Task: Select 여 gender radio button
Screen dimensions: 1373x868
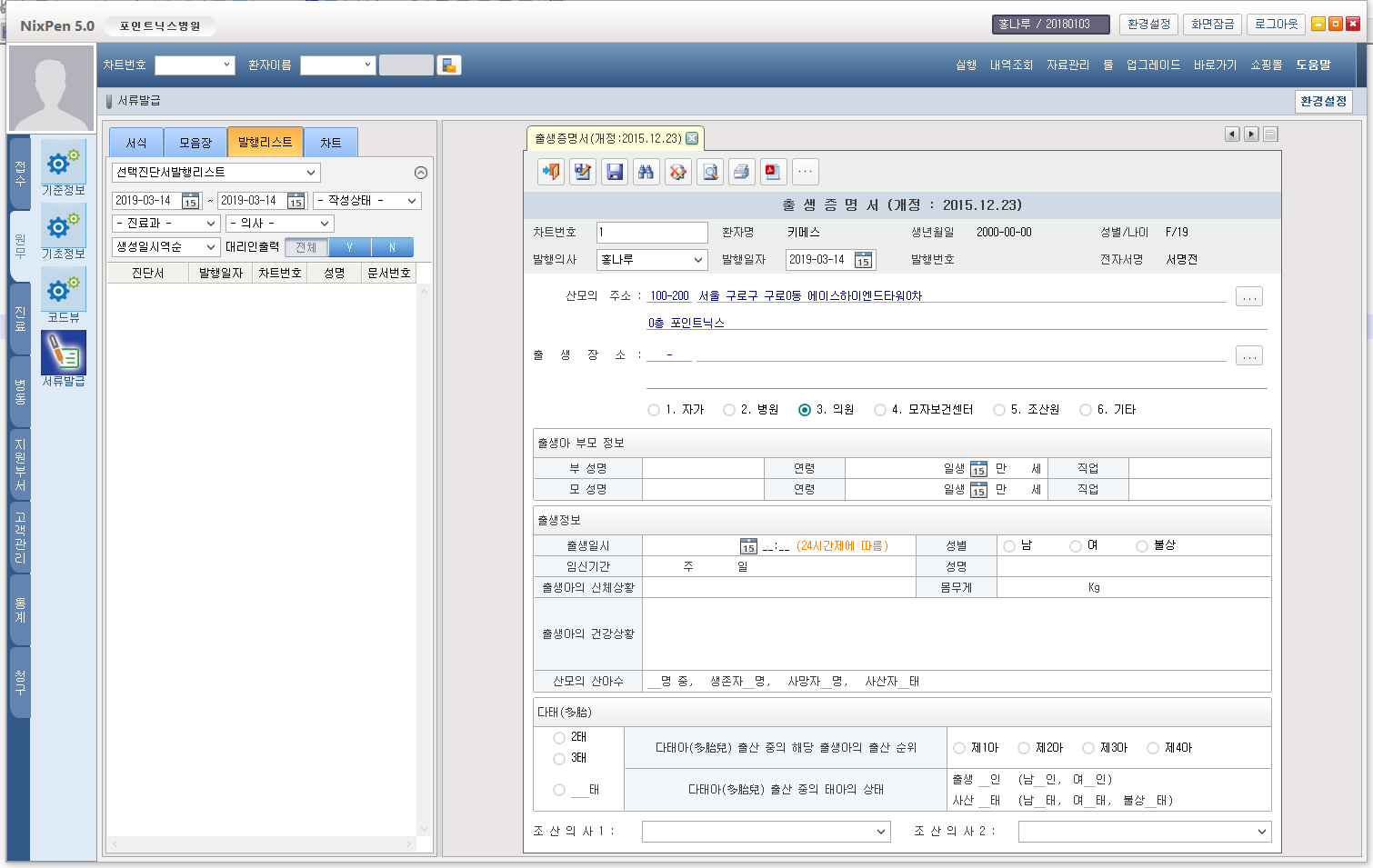Action: tap(1076, 546)
